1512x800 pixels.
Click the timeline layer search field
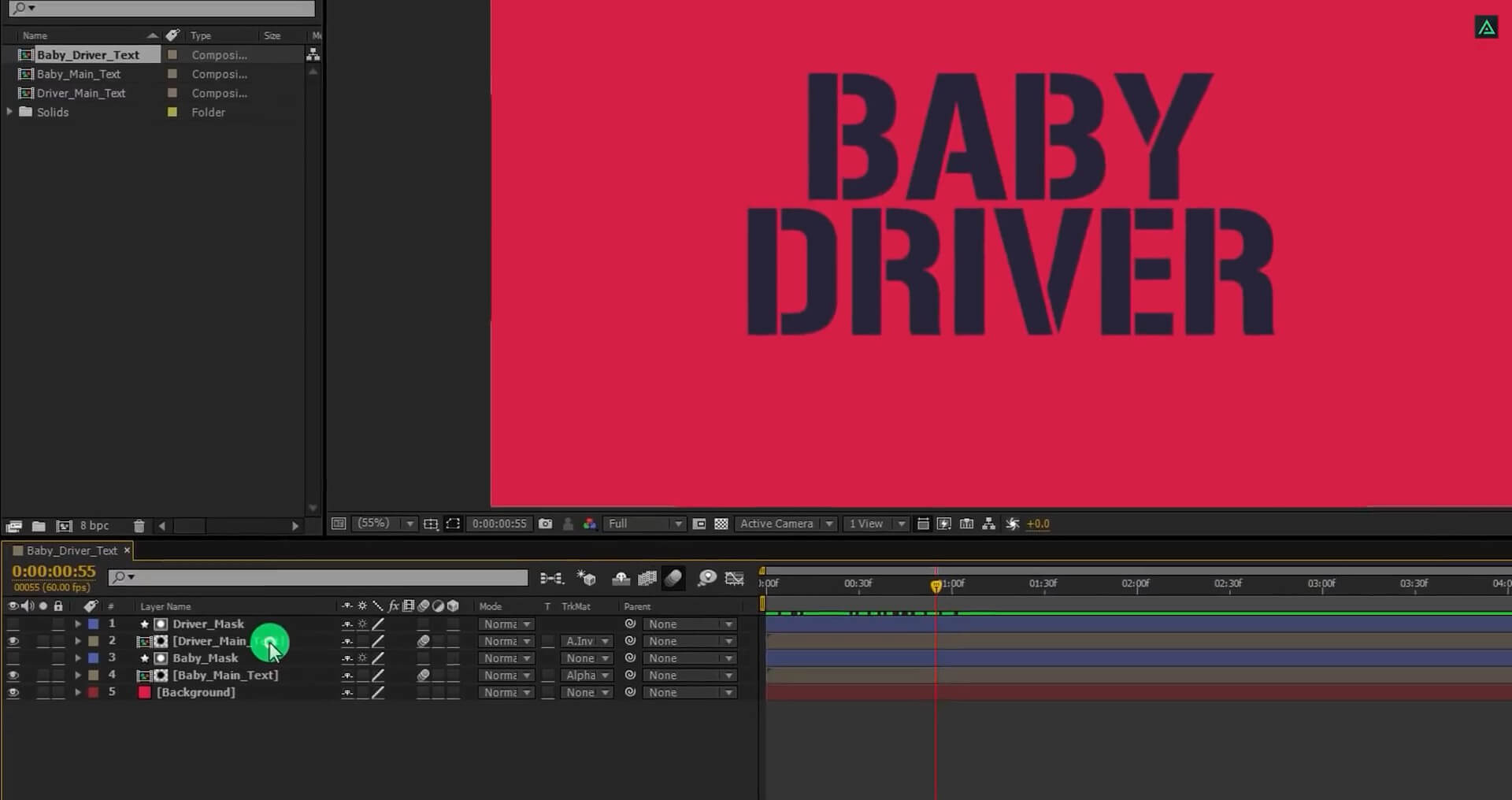coord(318,578)
